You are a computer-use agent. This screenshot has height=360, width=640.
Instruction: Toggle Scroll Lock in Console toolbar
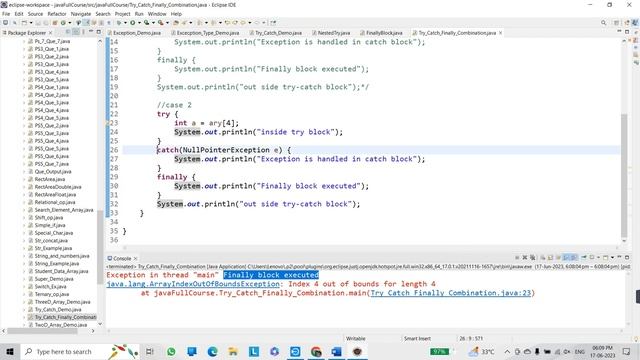(x=550, y=258)
